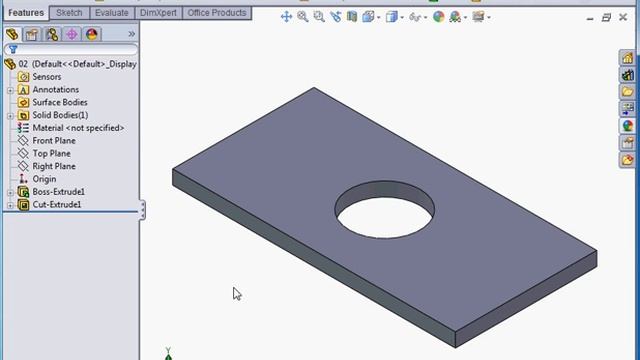
Task: Select the Cut-Extrude1 feature
Action: point(56,204)
